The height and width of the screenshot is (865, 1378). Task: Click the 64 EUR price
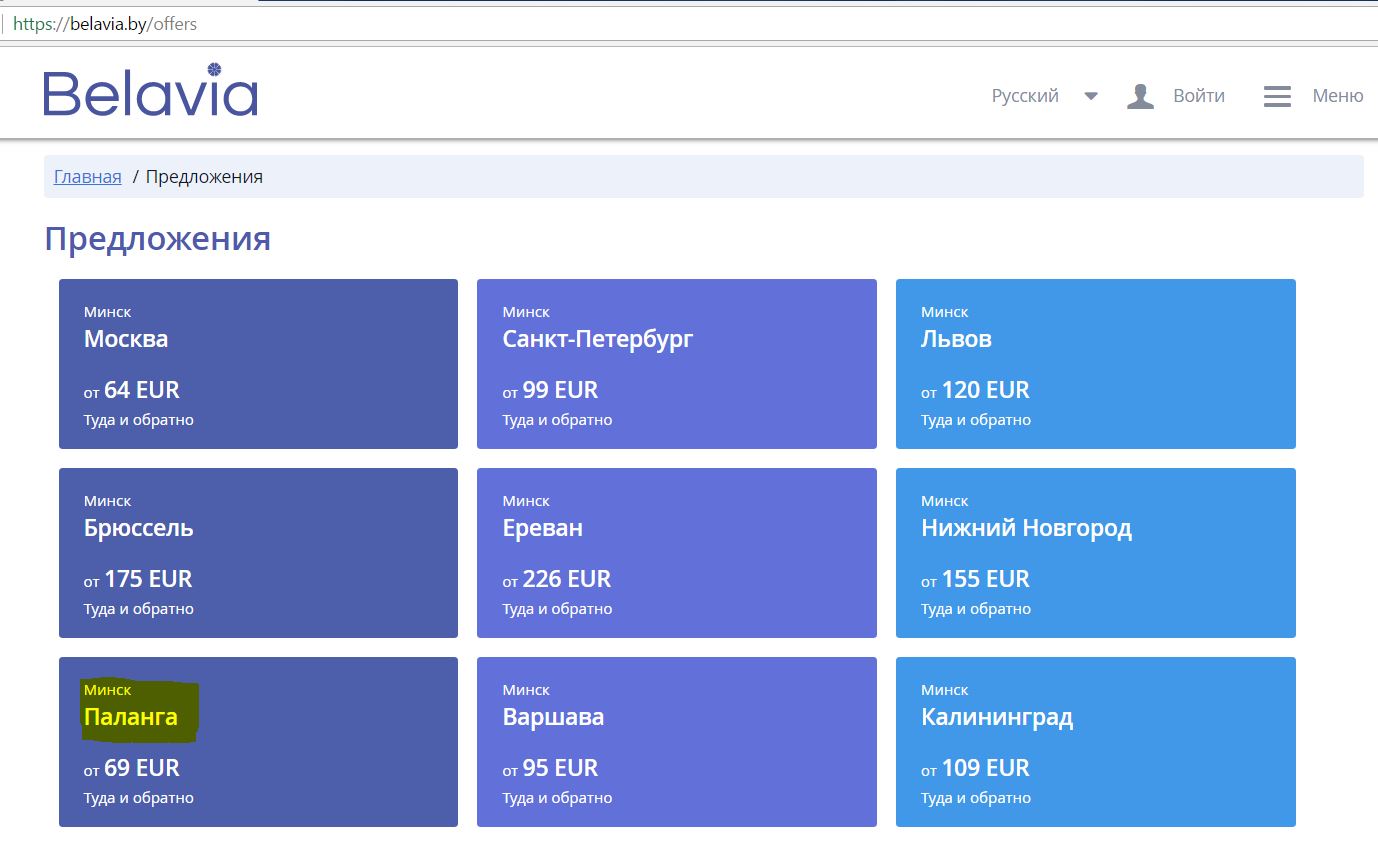(142, 390)
